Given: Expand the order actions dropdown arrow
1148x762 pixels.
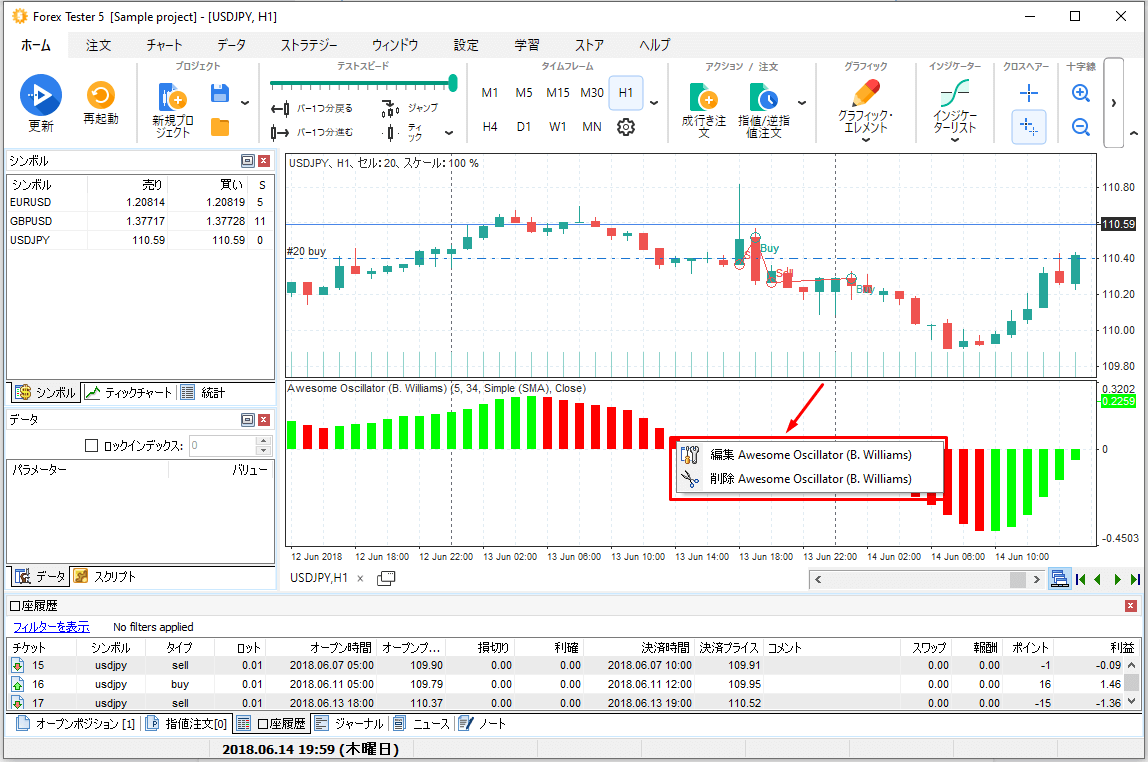Looking at the screenshot, I should [801, 102].
